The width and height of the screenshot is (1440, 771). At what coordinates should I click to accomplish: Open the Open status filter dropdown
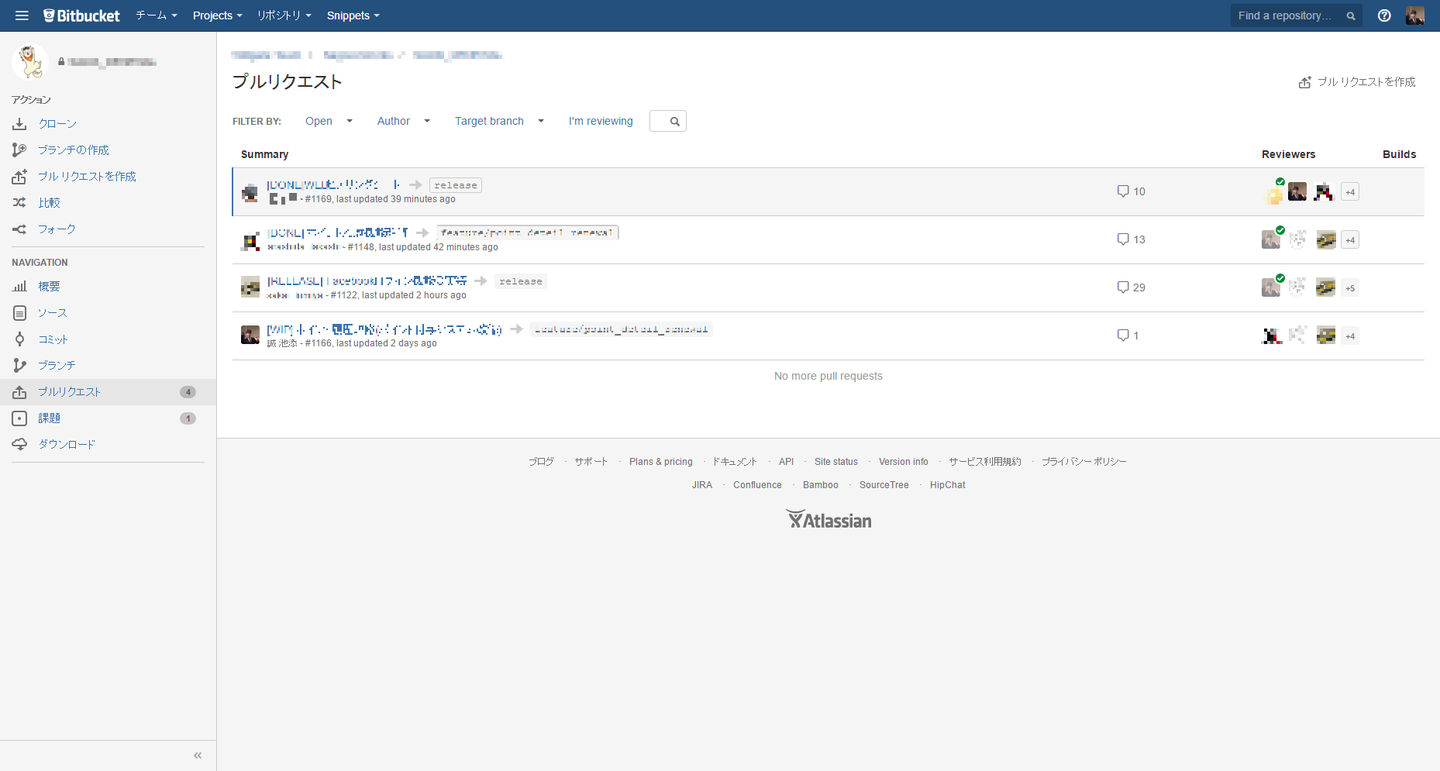coord(329,121)
